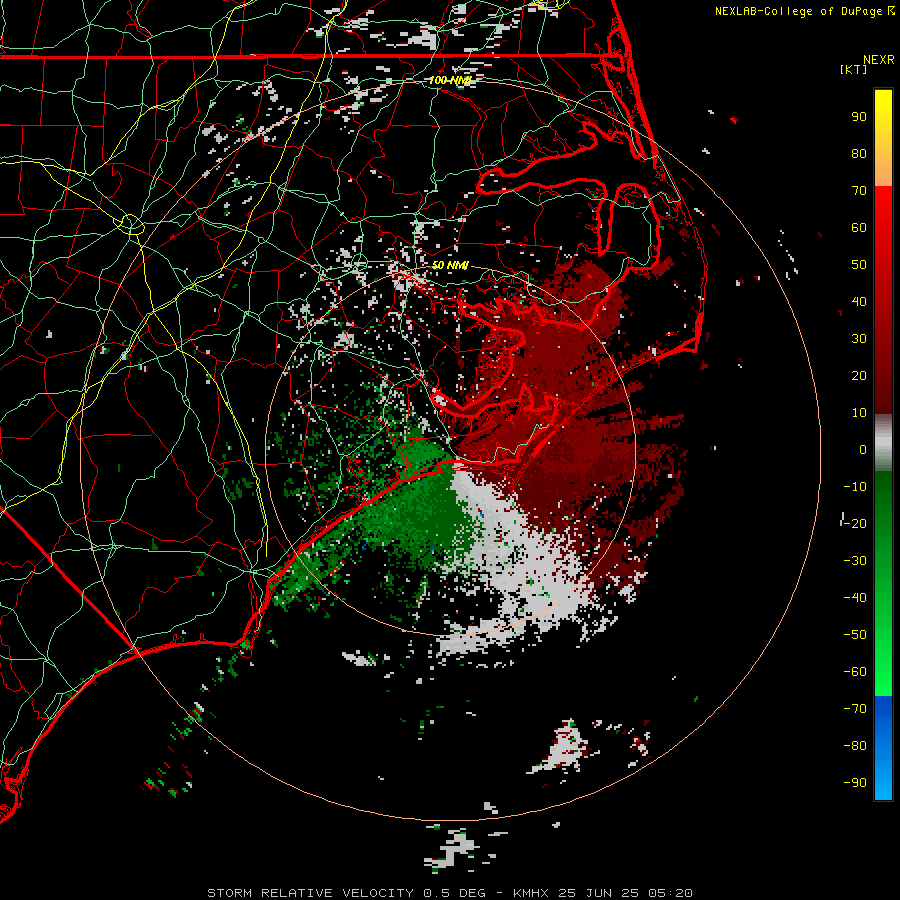The image size is (900, 900).
Task: Click the -50 value on the velocity scale
Action: click(855, 635)
